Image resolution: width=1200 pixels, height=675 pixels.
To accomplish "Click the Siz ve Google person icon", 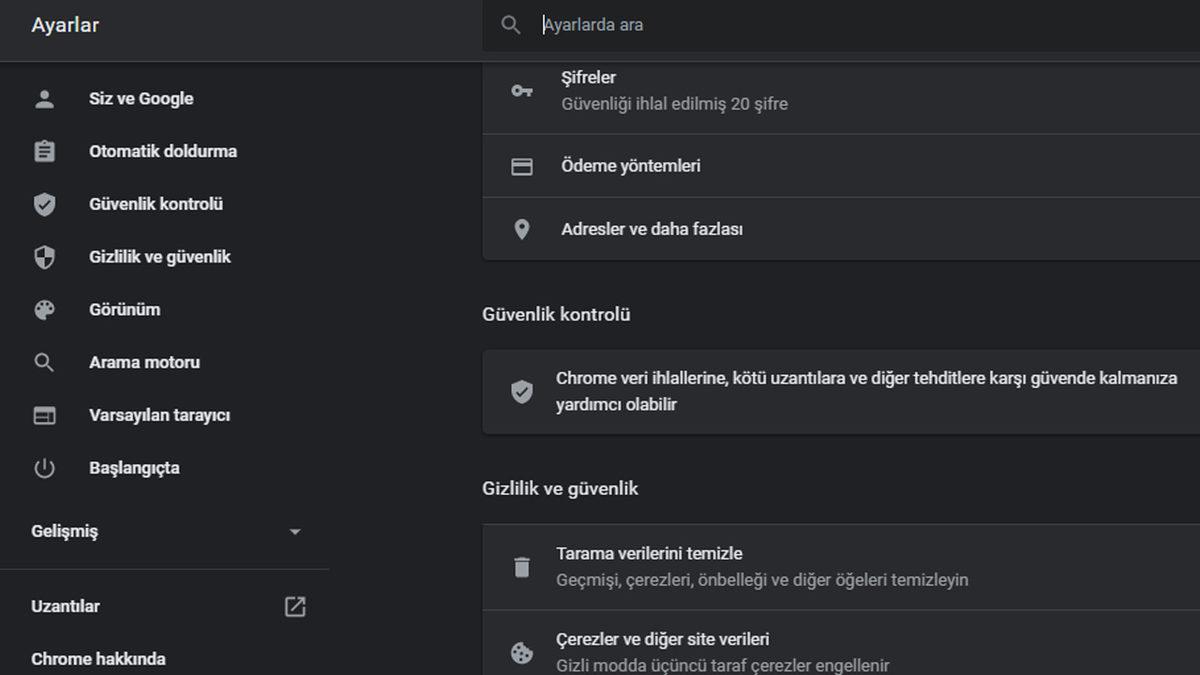I will (x=44, y=98).
